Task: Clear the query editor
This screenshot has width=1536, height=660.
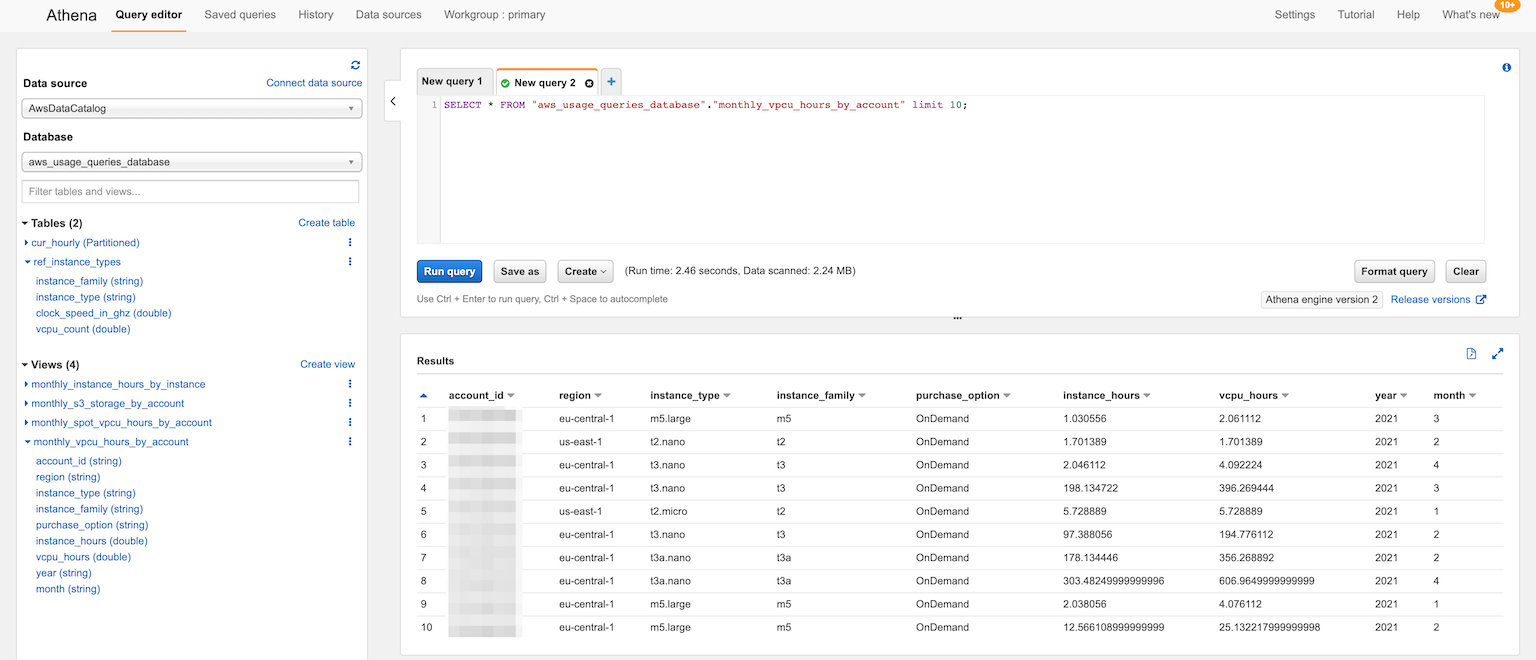Action: point(1466,271)
